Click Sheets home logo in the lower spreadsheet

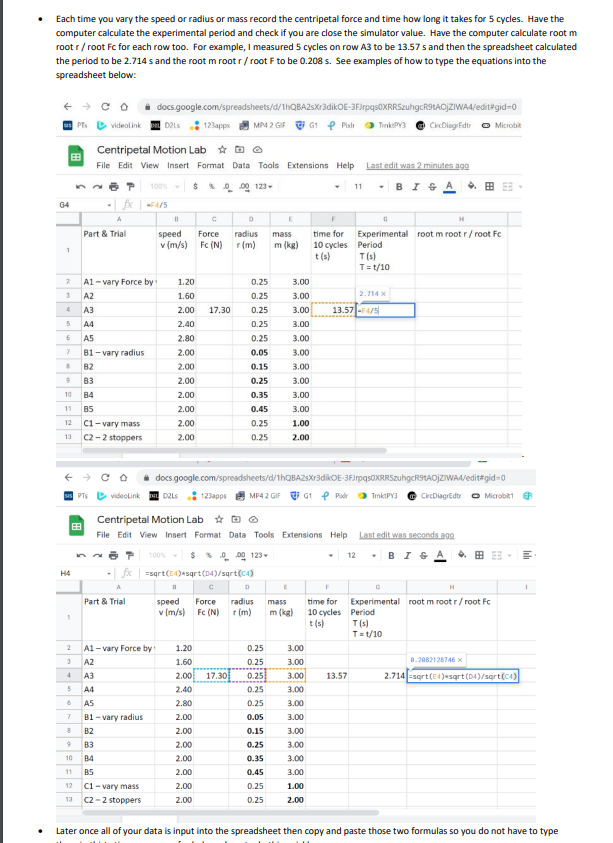(x=76, y=526)
